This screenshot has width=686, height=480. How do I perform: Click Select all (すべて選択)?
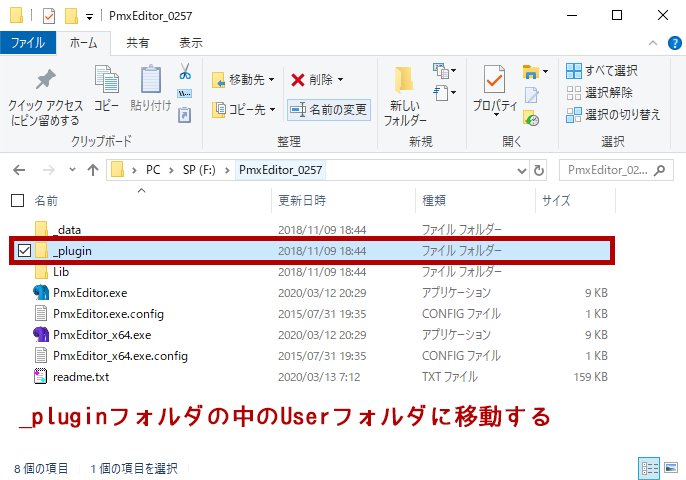click(602, 70)
